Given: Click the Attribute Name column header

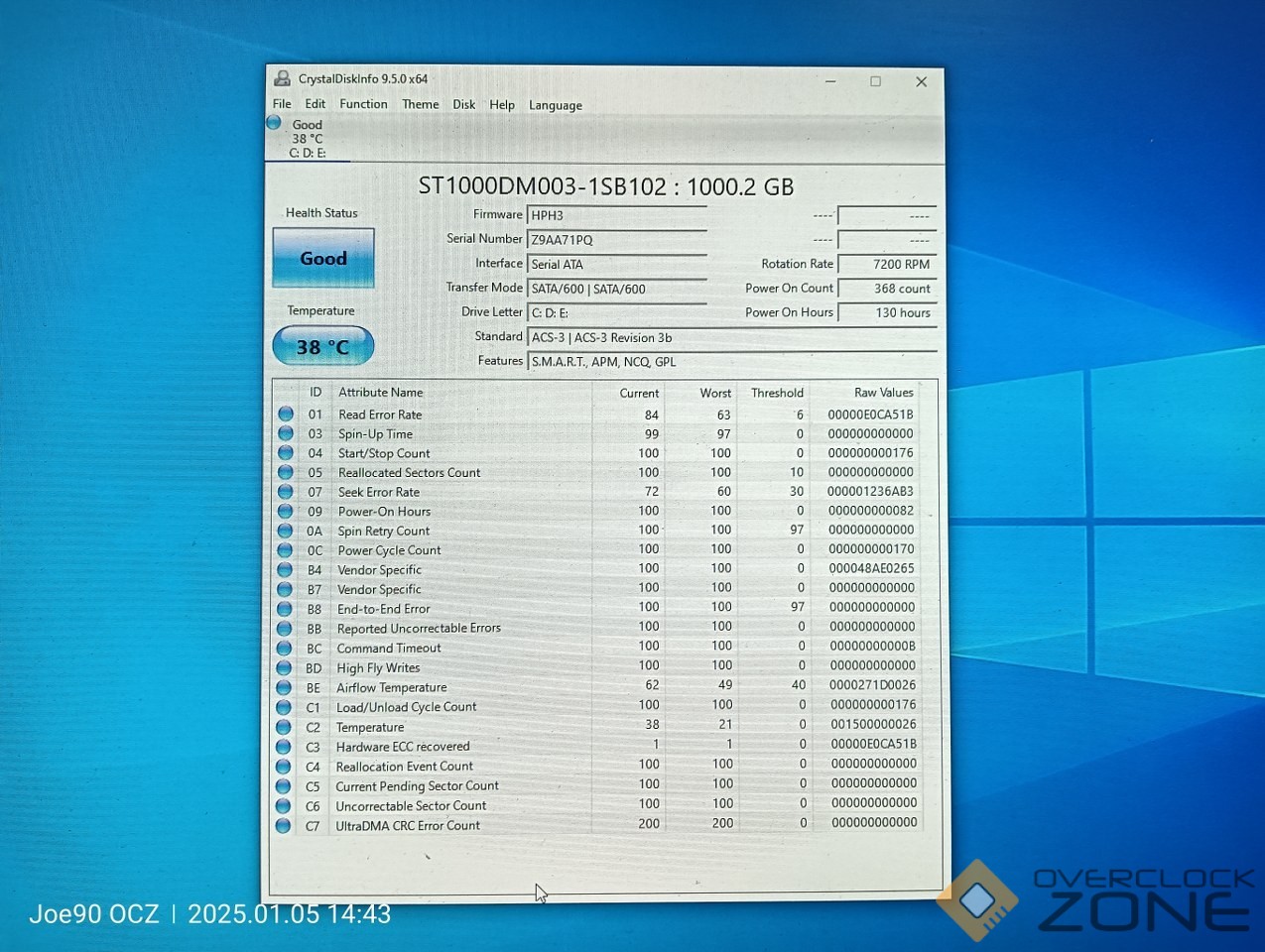Looking at the screenshot, I should (x=381, y=393).
